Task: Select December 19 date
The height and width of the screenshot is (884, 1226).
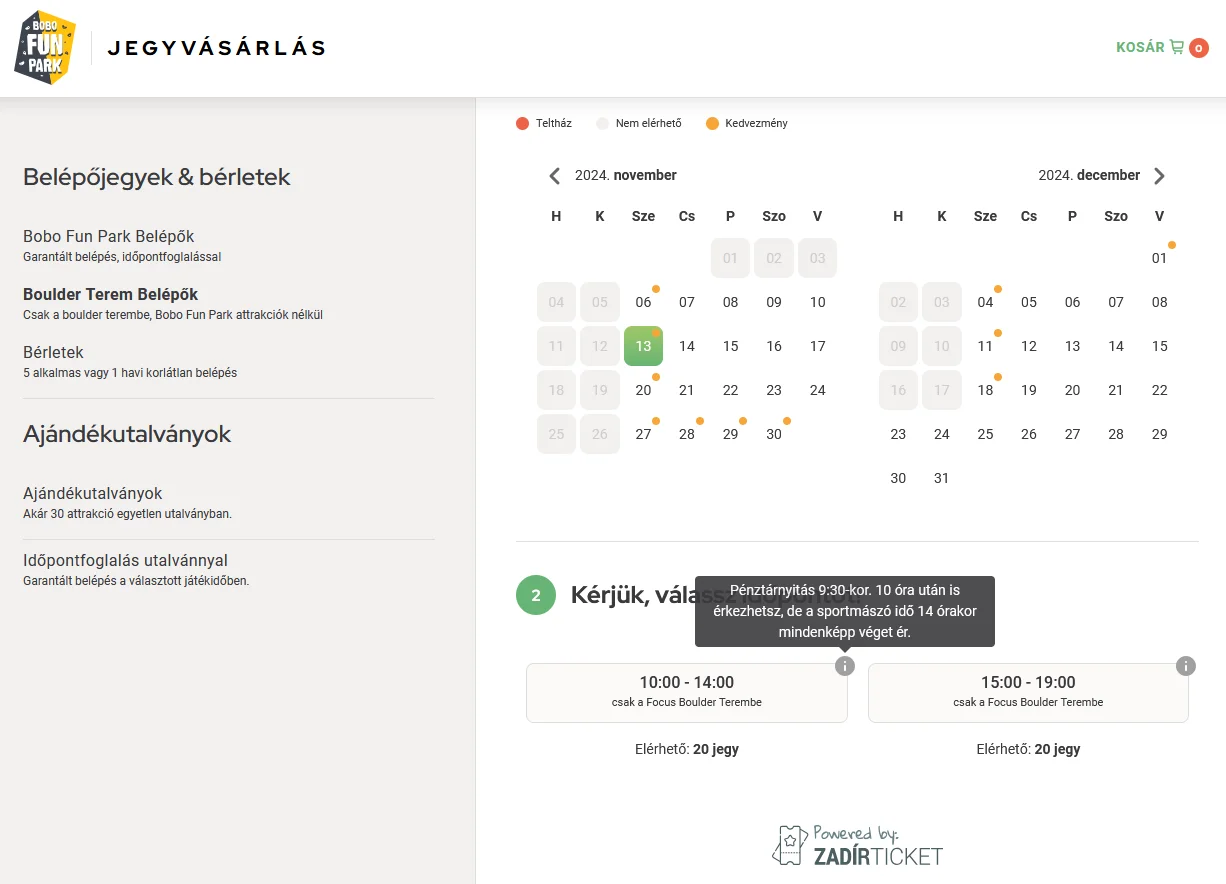Action: (1029, 390)
